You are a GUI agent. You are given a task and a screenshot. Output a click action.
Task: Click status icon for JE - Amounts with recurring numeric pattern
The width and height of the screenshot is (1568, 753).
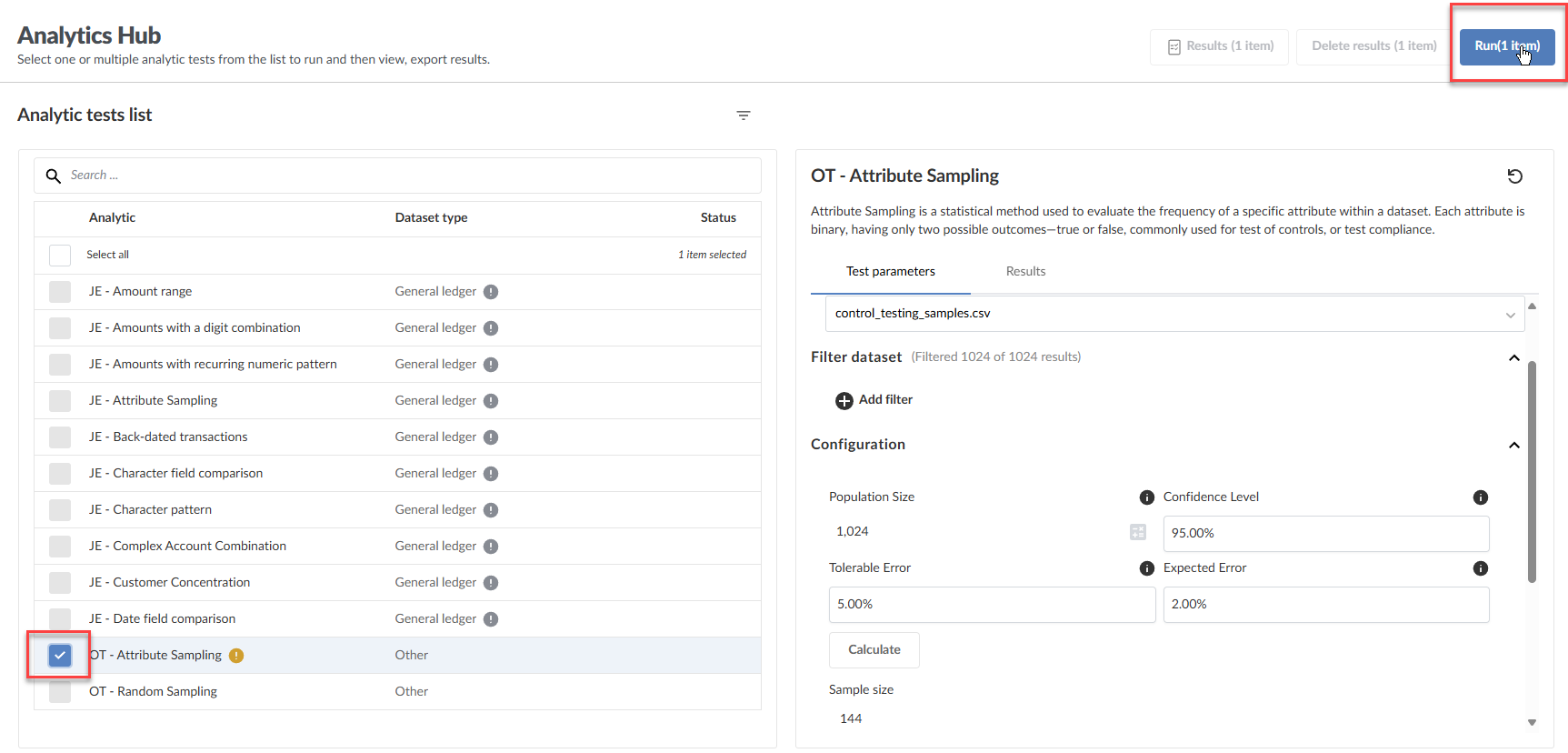491,365
